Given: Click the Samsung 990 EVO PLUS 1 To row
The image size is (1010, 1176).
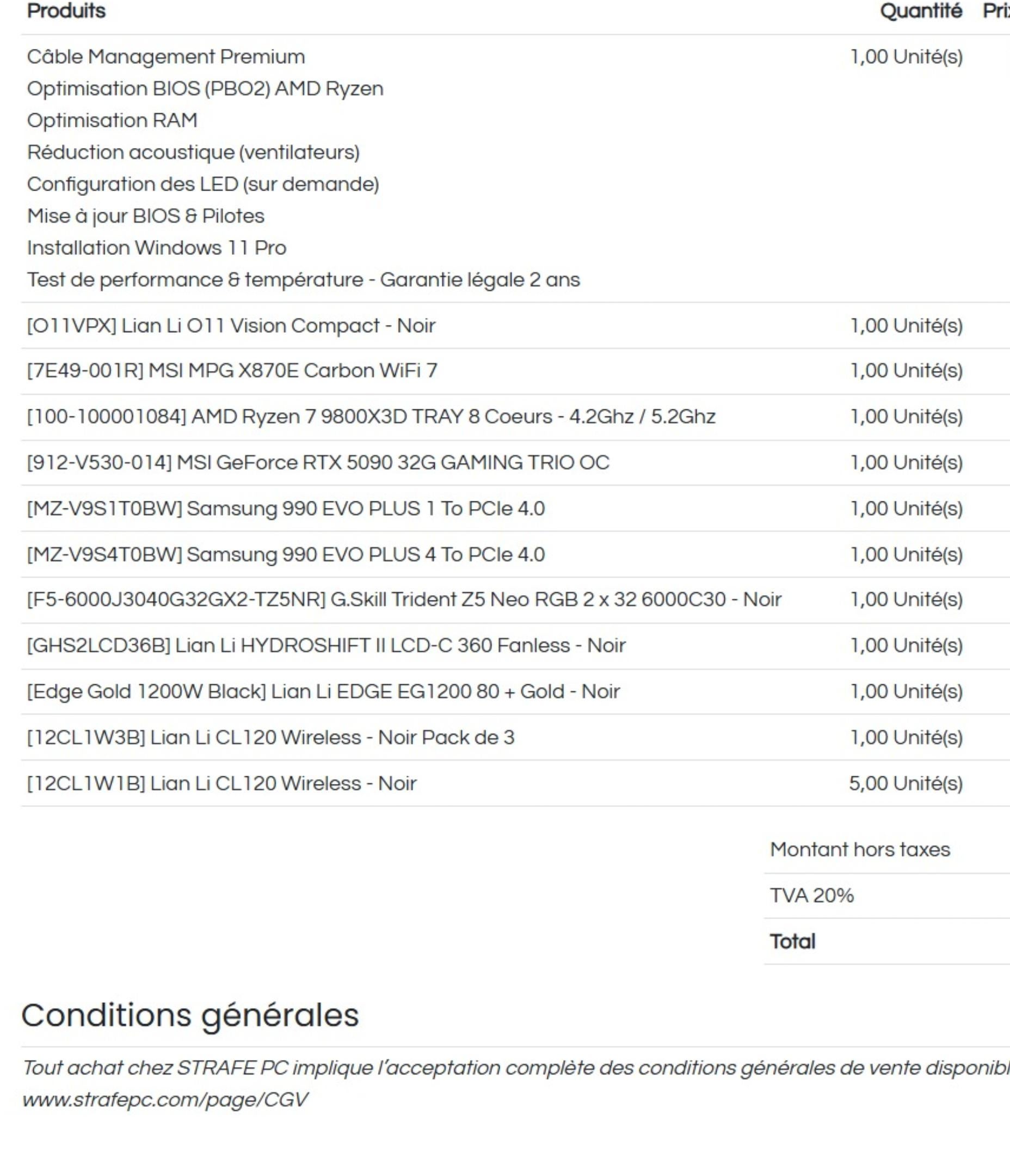Looking at the screenshot, I should [285, 509].
